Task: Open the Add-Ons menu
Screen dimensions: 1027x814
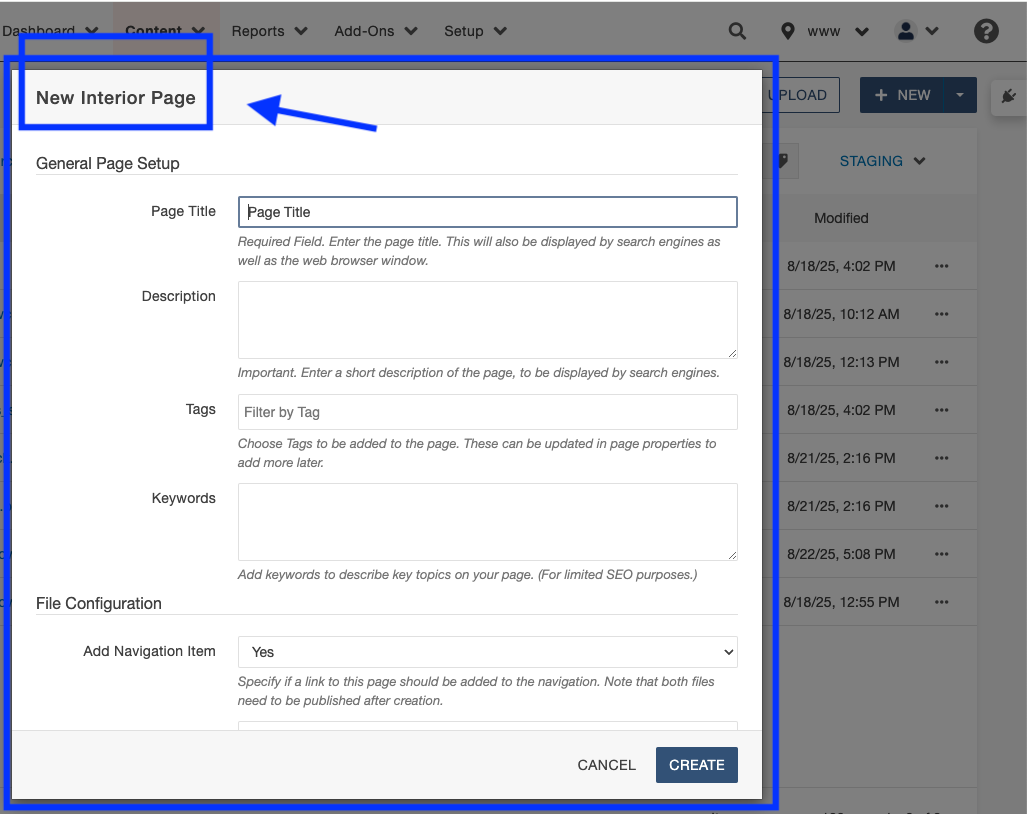Action: coord(375,31)
